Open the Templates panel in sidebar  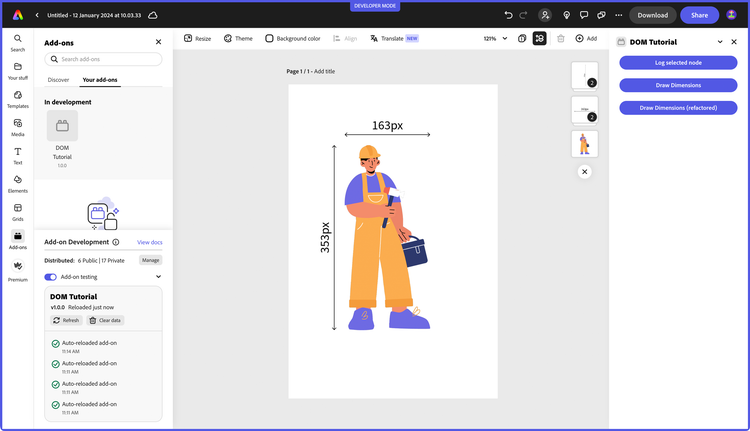click(x=18, y=98)
